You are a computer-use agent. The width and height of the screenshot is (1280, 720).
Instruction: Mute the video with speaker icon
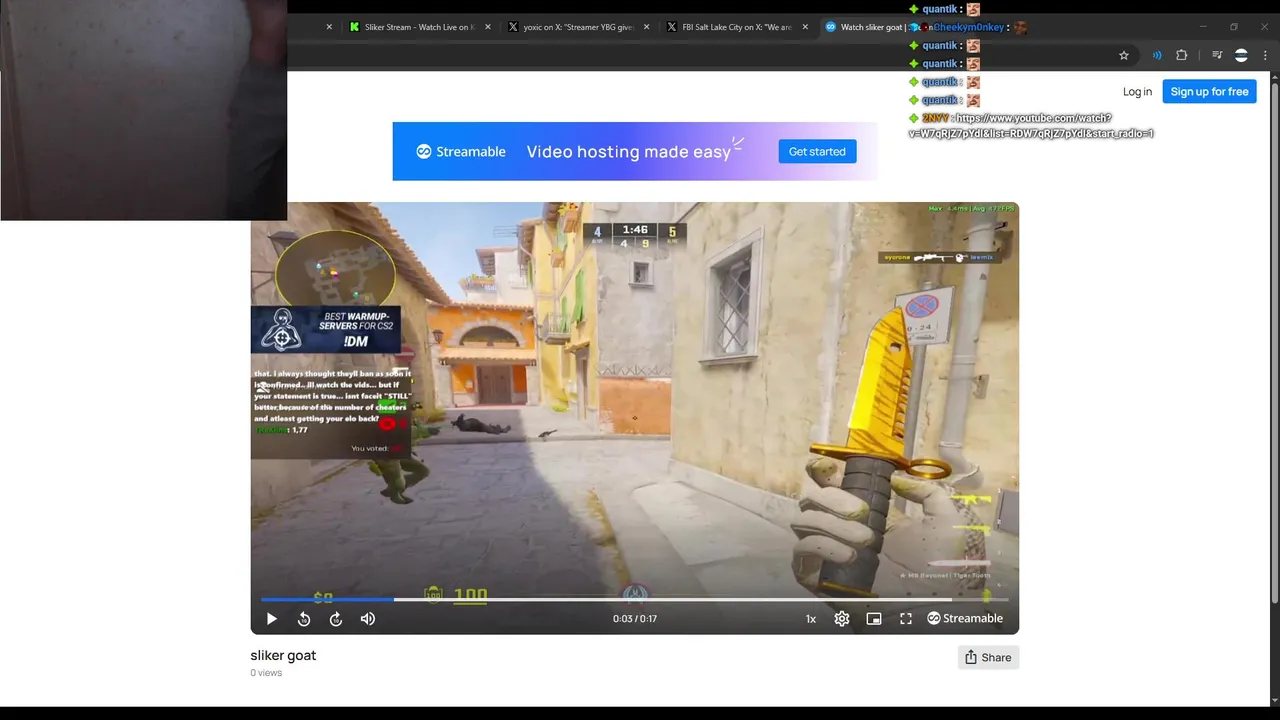click(368, 619)
